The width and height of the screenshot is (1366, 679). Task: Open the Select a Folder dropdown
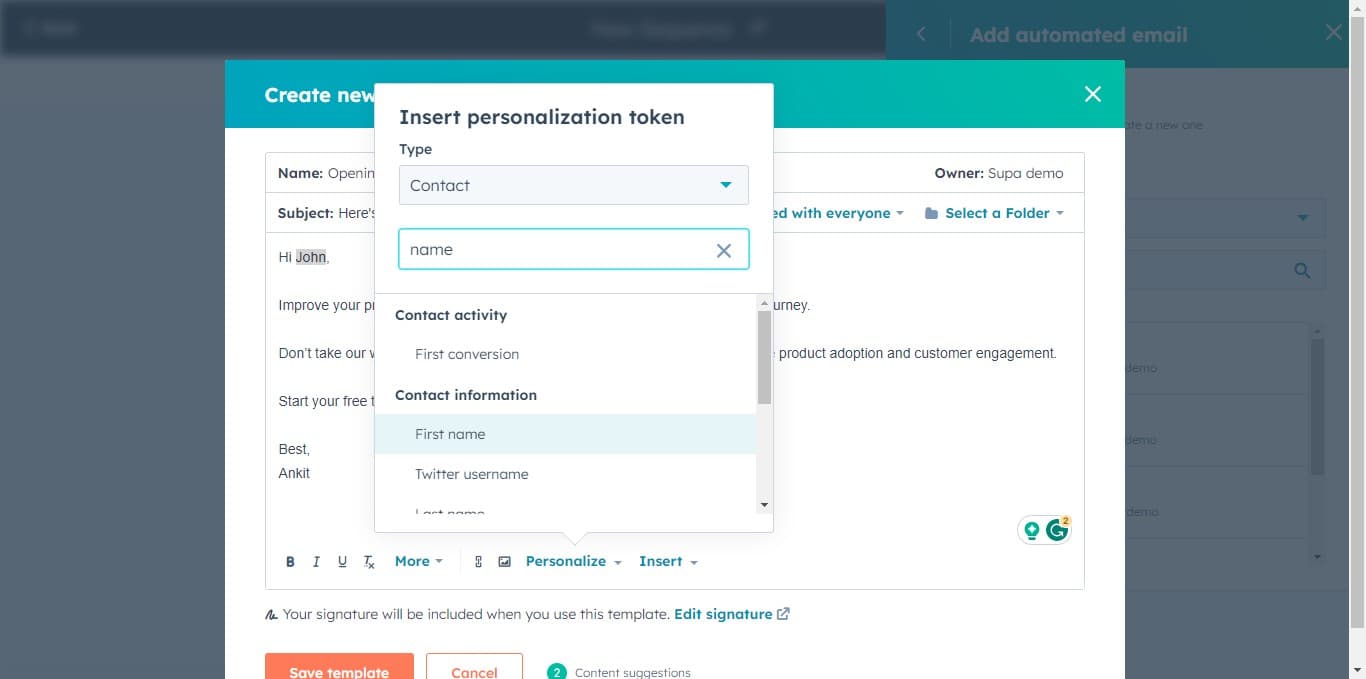994,213
